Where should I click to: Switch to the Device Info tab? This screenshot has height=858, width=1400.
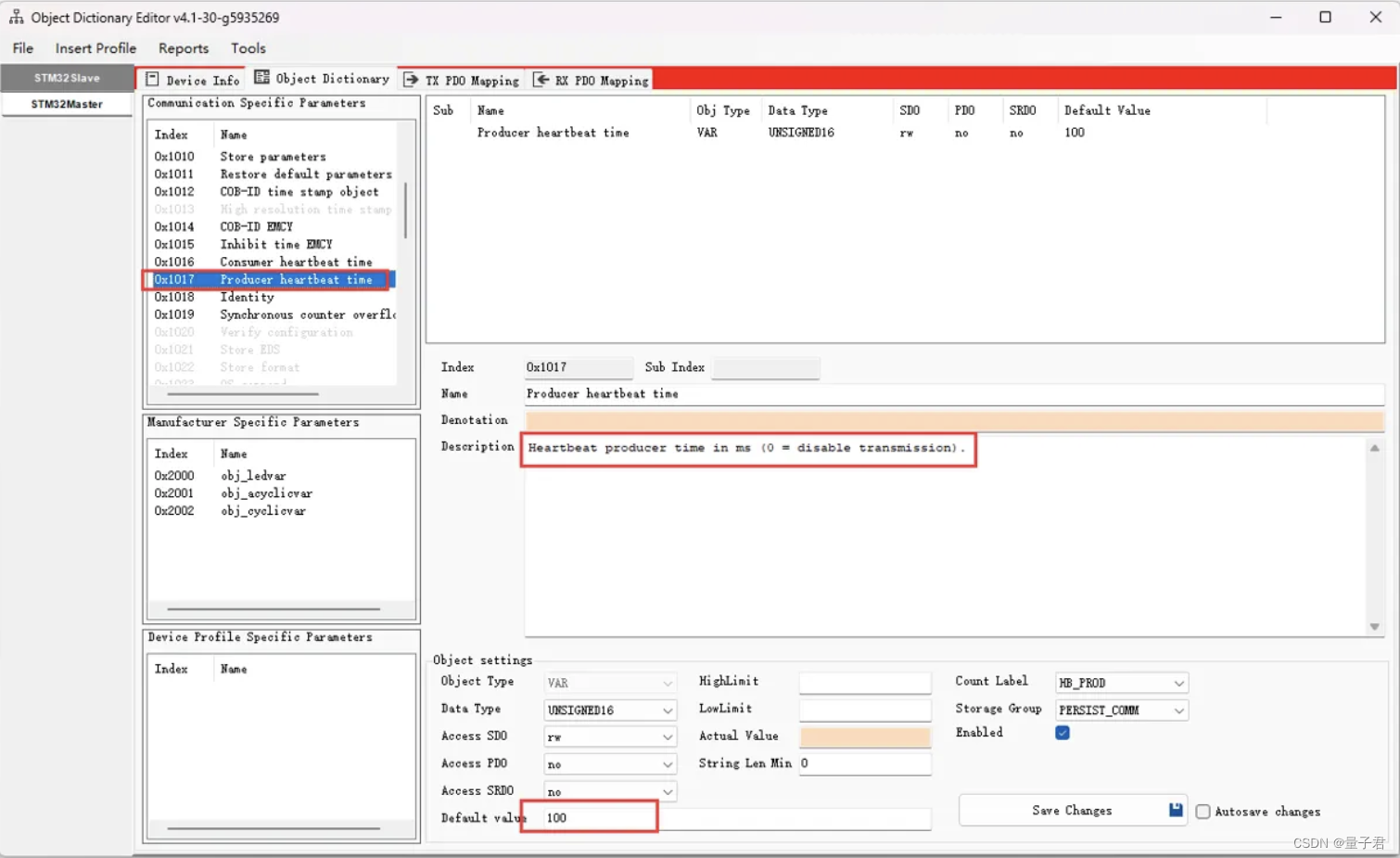tap(193, 80)
